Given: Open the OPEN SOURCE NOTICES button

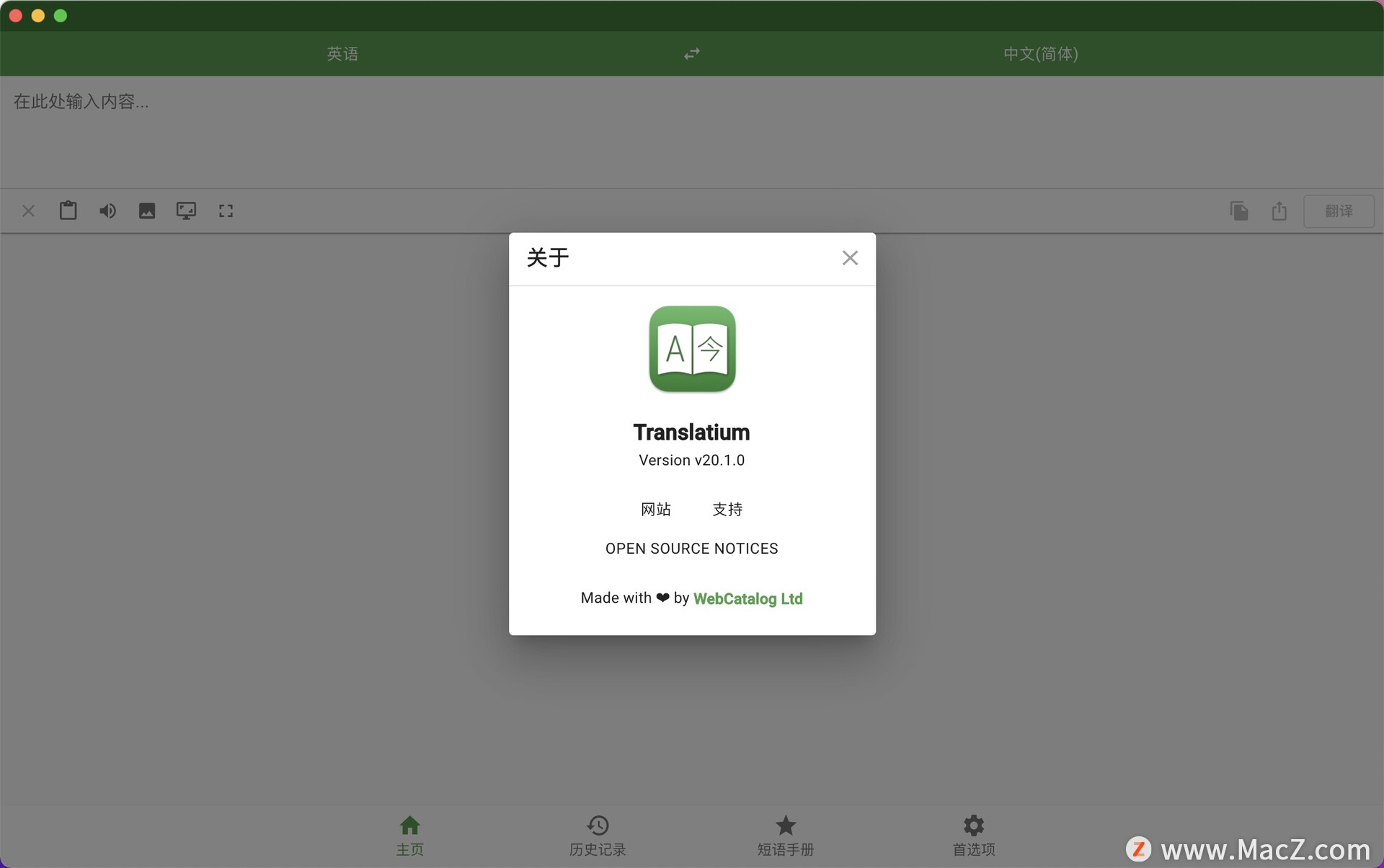Looking at the screenshot, I should tap(692, 549).
